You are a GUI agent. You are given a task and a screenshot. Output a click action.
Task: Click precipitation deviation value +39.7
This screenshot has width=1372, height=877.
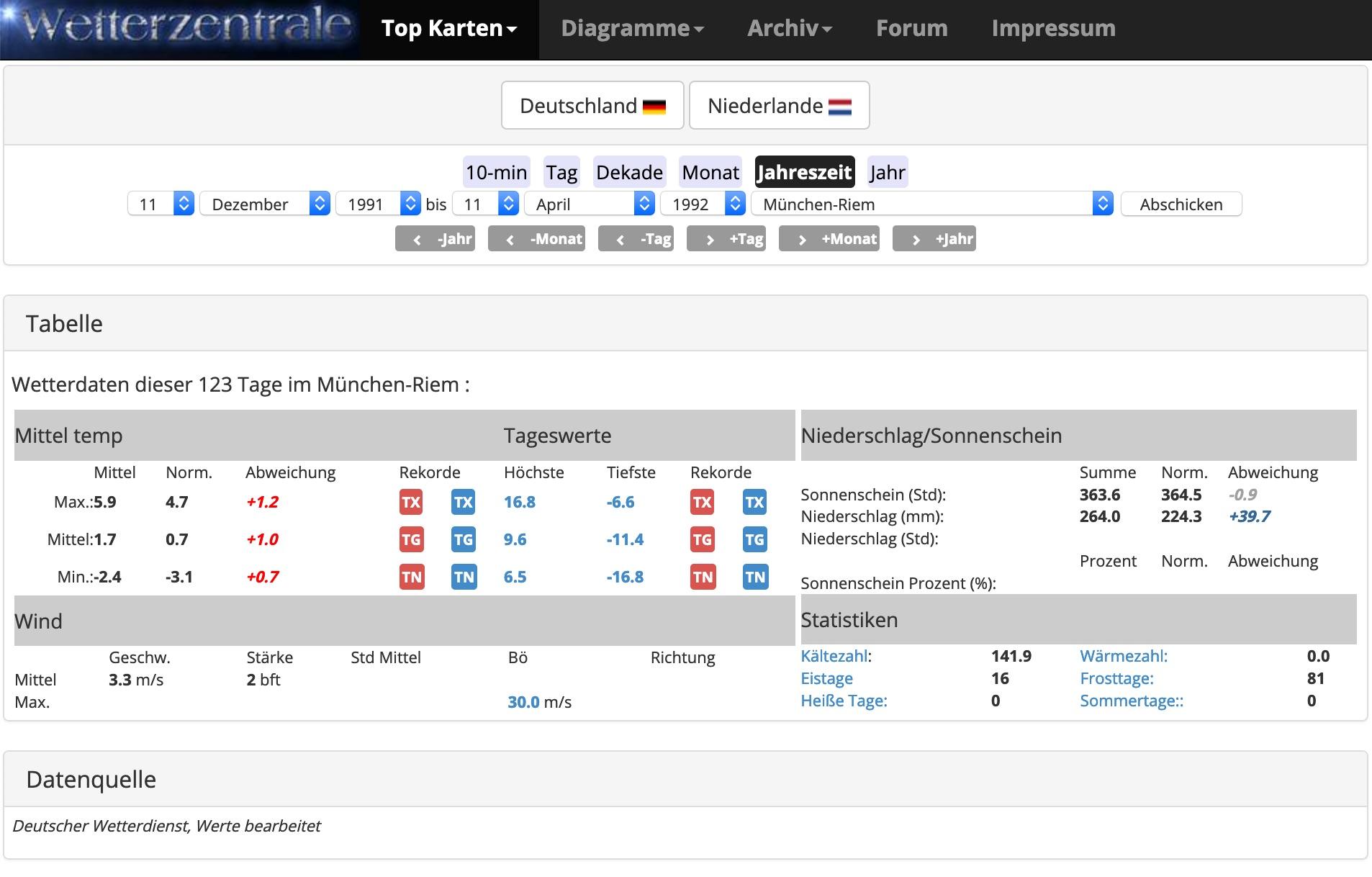(x=1250, y=516)
